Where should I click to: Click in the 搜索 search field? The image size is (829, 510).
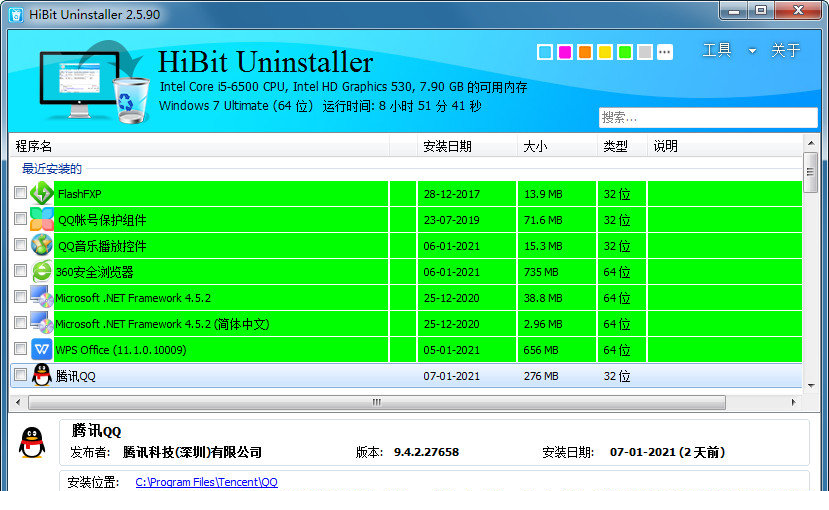coord(708,117)
